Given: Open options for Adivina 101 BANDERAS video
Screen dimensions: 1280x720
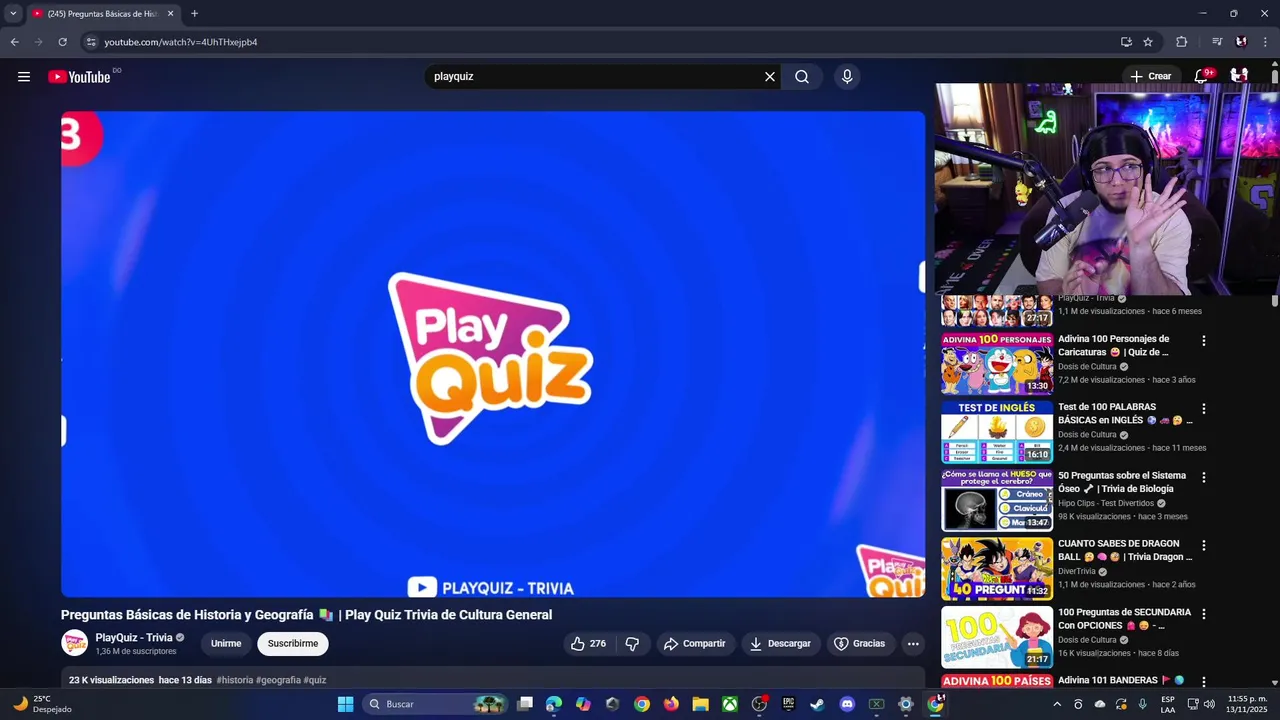Looking at the screenshot, I should pos(1204,682).
